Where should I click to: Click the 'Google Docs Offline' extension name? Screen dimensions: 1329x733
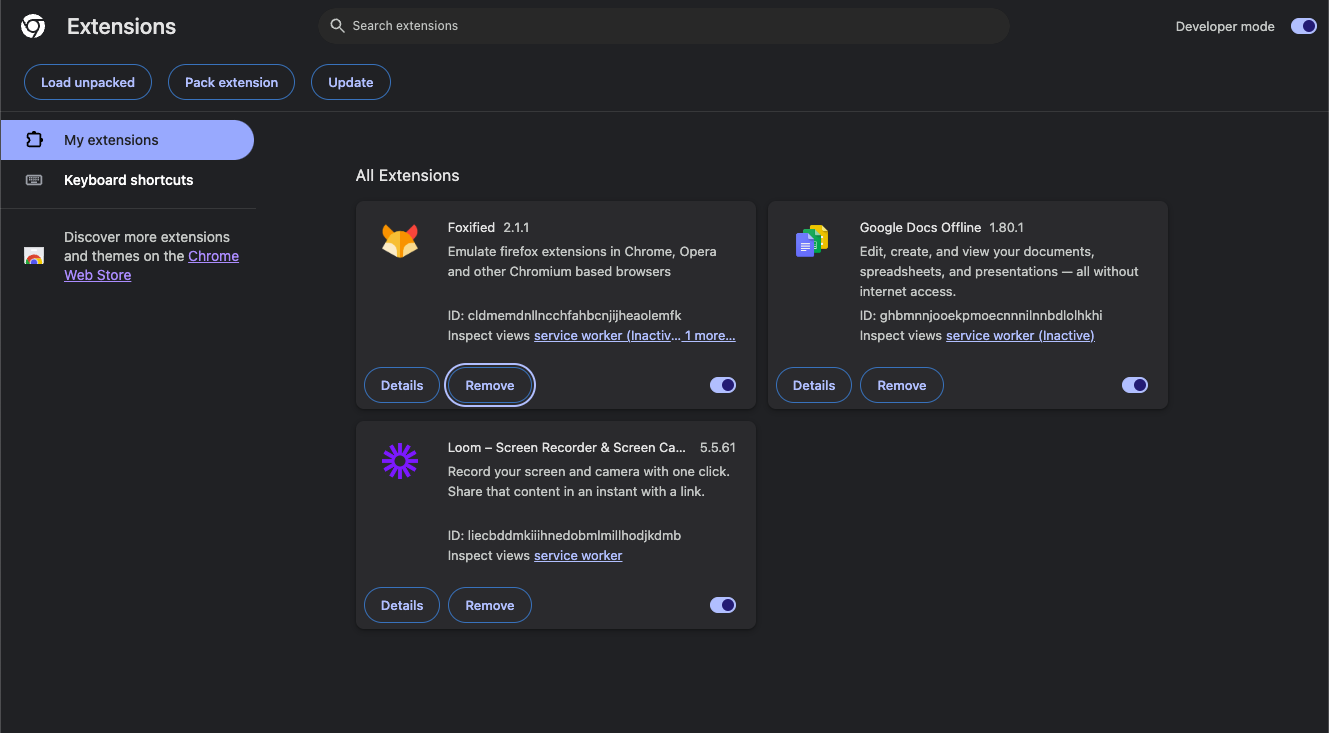coord(920,228)
